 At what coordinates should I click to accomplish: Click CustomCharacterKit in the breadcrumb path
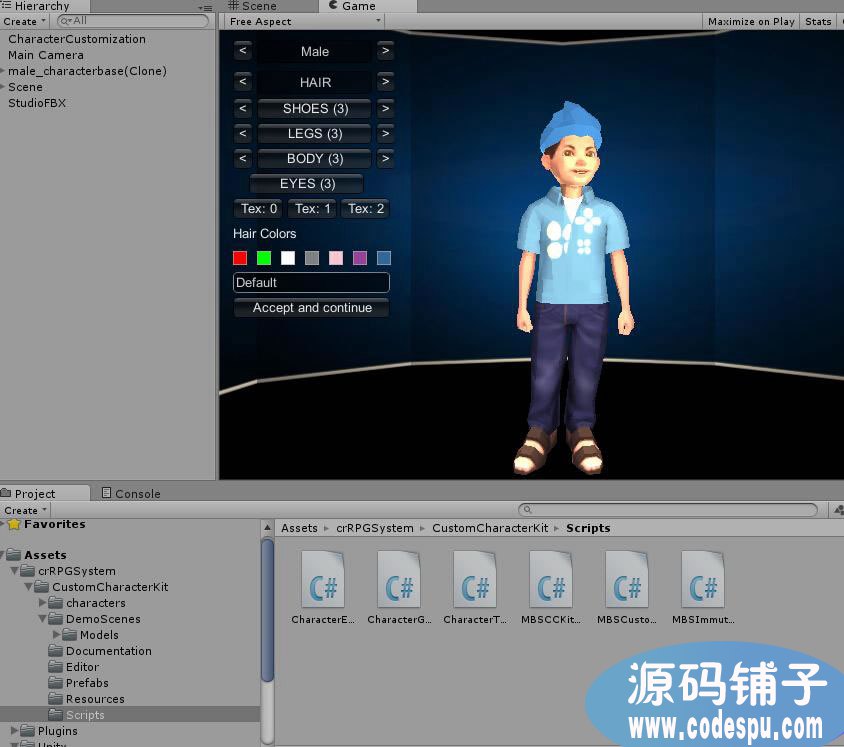[x=490, y=528]
